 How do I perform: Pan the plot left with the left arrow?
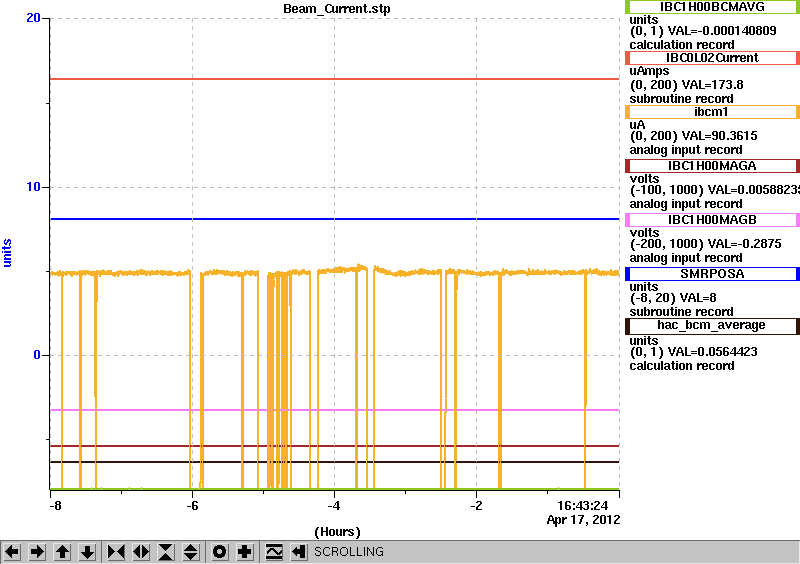point(12,552)
